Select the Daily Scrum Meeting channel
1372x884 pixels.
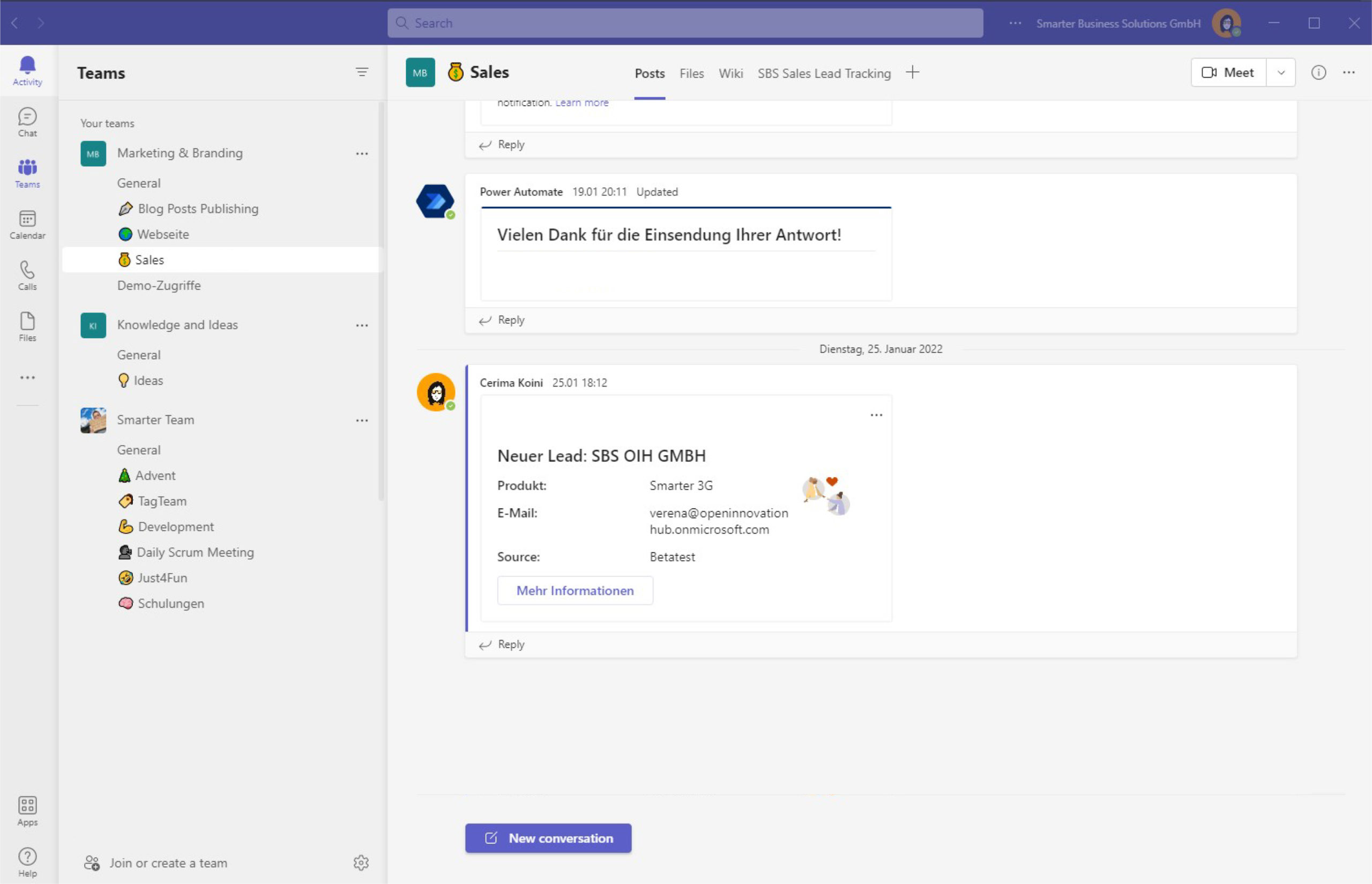tap(195, 552)
